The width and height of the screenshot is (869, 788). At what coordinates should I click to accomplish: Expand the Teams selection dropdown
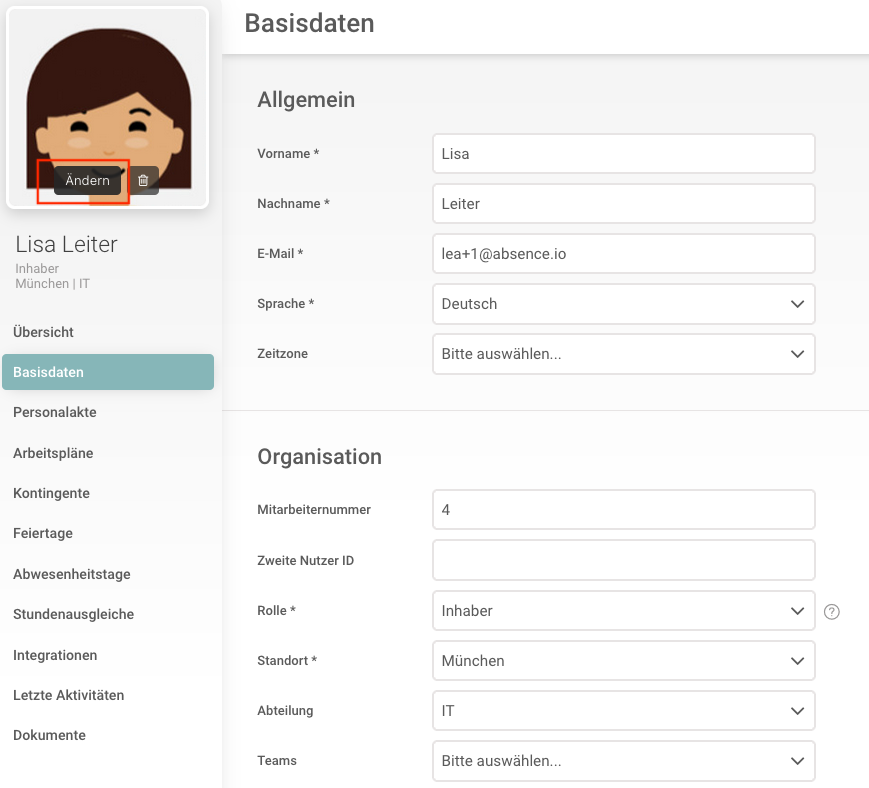623,761
